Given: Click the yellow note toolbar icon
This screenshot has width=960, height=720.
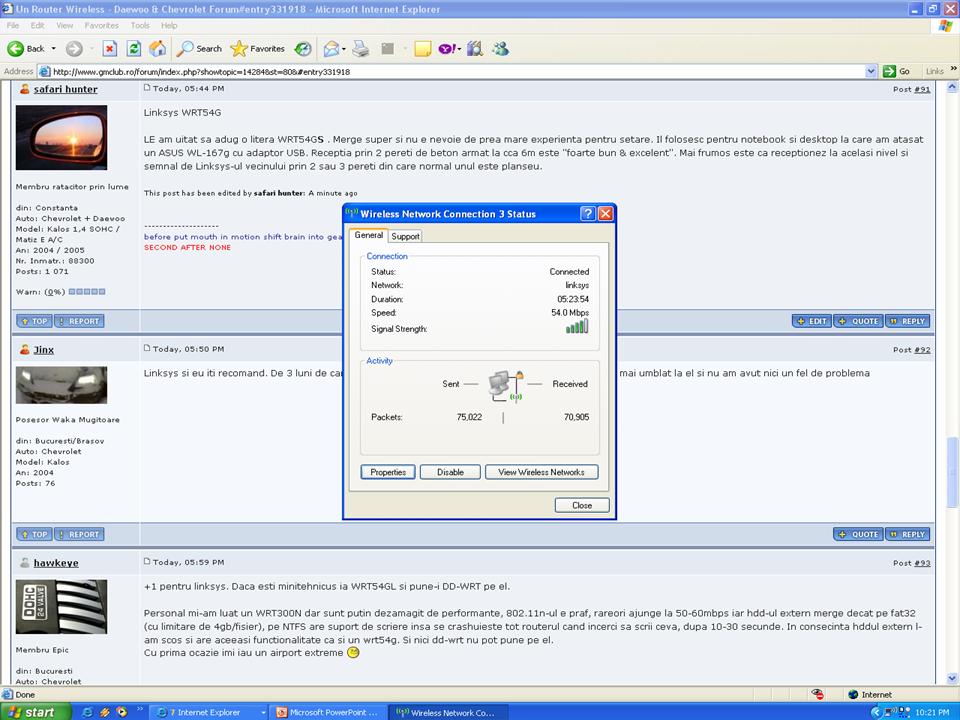Looking at the screenshot, I should point(422,48).
